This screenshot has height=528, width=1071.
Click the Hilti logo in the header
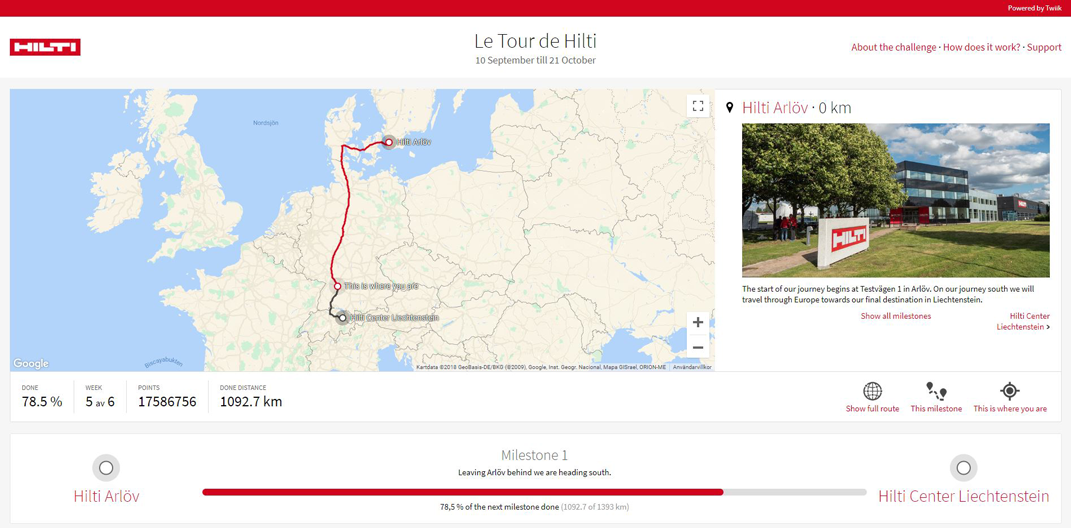tap(45, 47)
